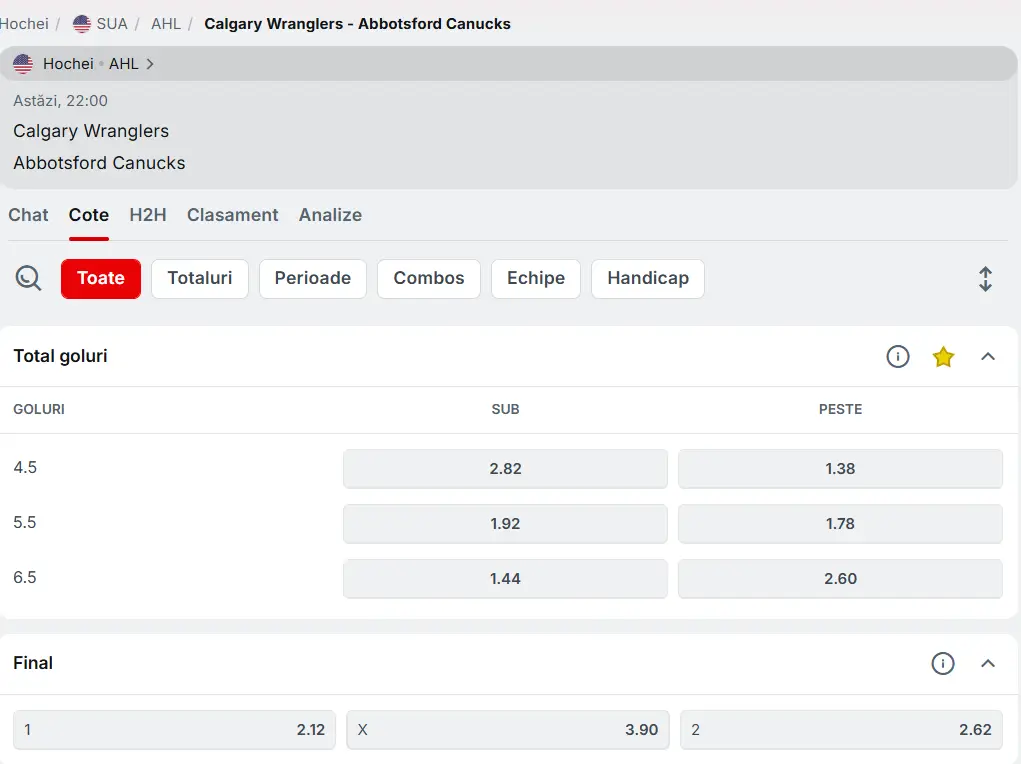Pick Peste 5.5 goals at 1.78

(840, 523)
